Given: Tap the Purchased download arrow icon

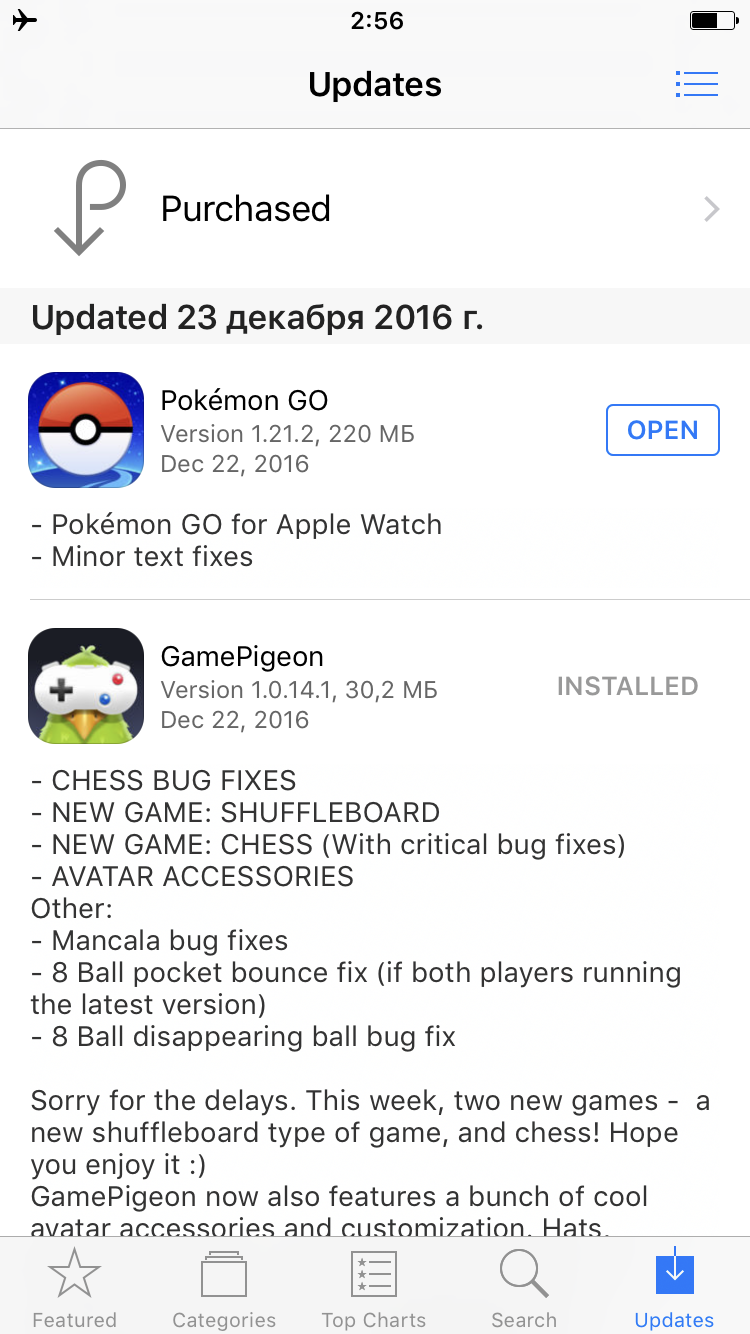Looking at the screenshot, I should point(90,209).
